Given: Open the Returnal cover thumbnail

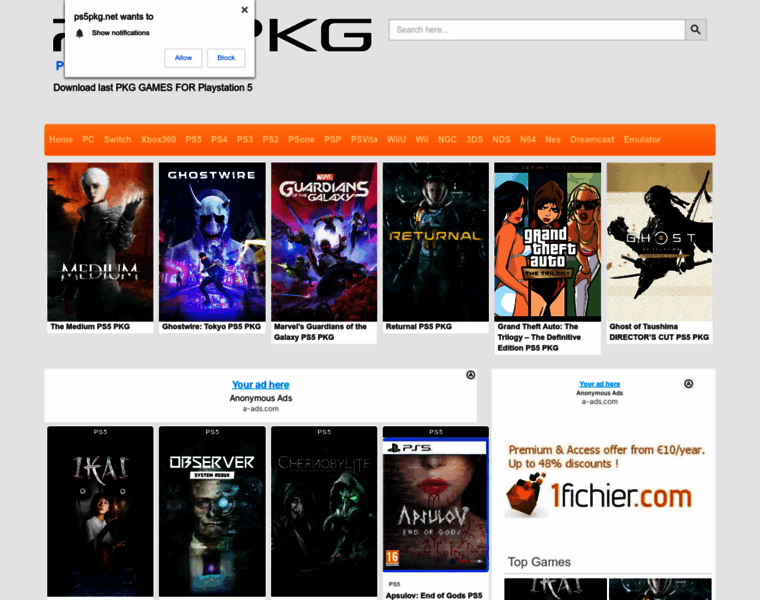Looking at the screenshot, I should (x=436, y=242).
